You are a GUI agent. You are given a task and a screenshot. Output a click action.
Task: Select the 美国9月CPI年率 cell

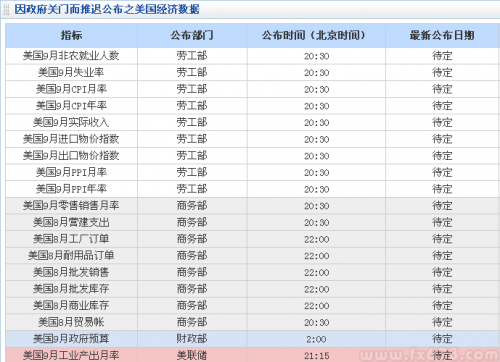(x=71, y=106)
